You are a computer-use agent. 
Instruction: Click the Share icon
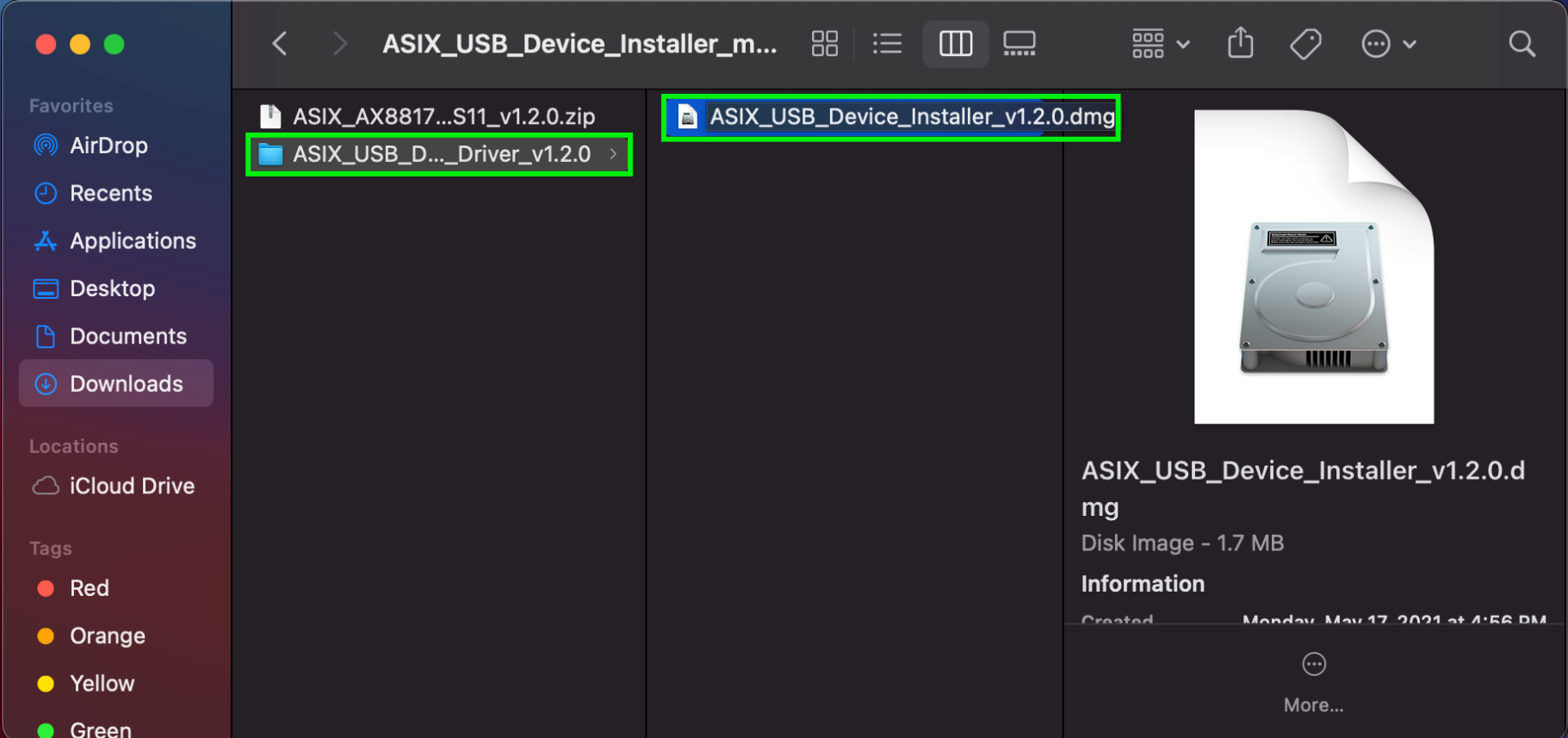point(1240,44)
